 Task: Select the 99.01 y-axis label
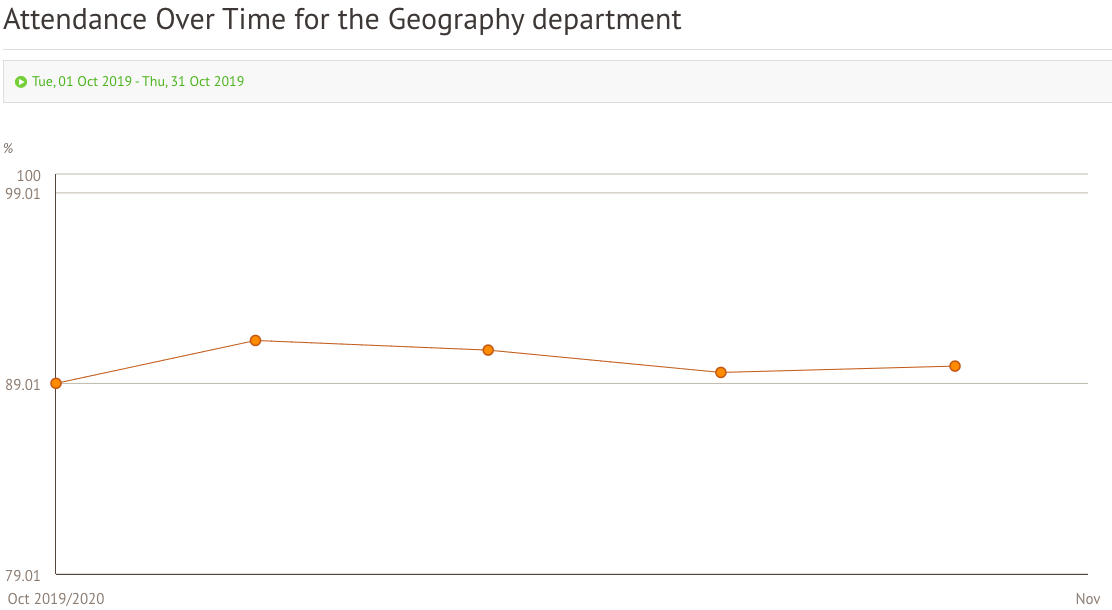24,193
